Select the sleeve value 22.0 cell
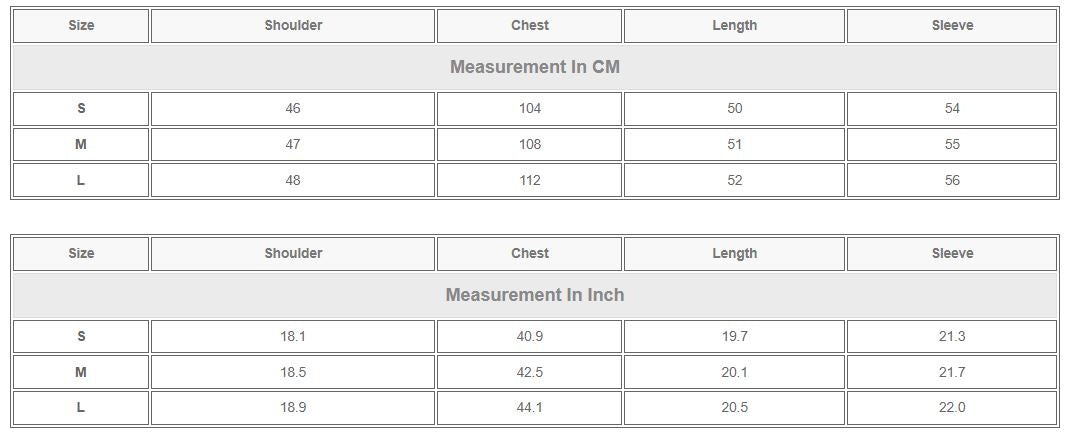The image size is (1071, 439). pos(952,408)
